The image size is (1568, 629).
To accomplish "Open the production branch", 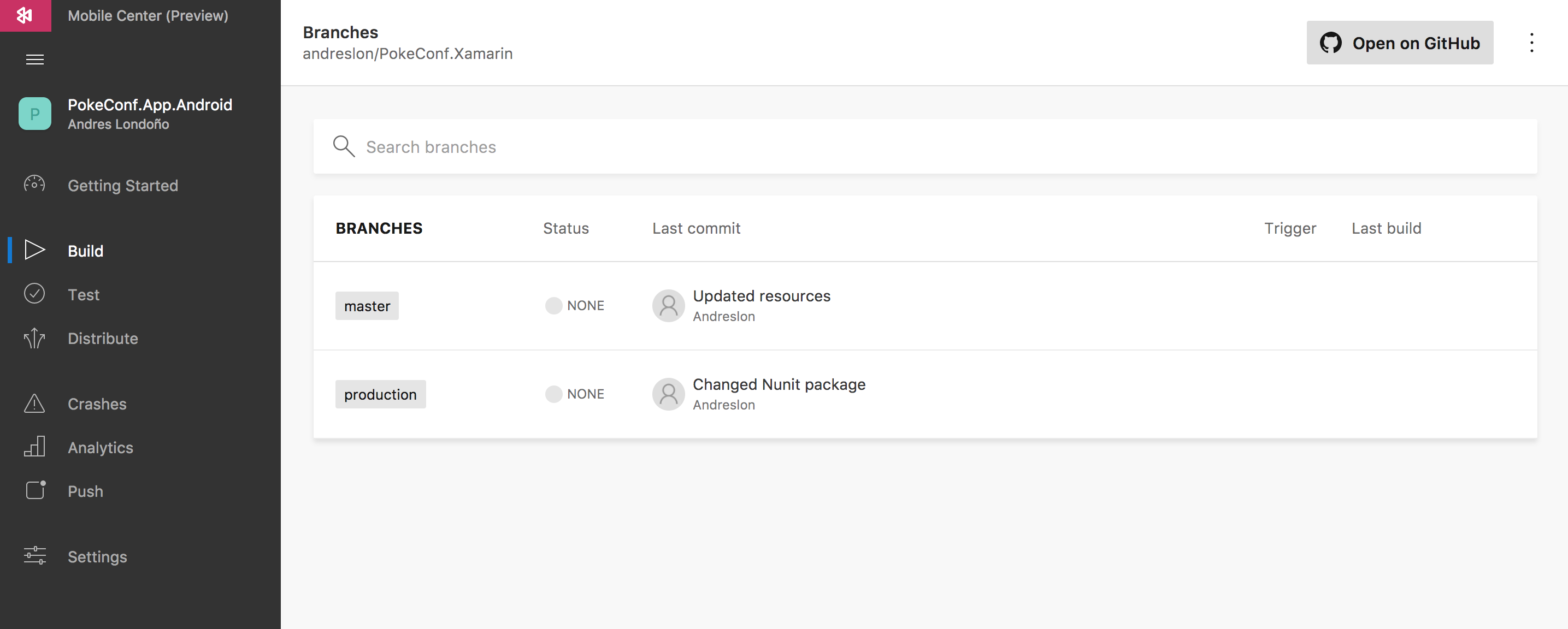I will [380, 394].
